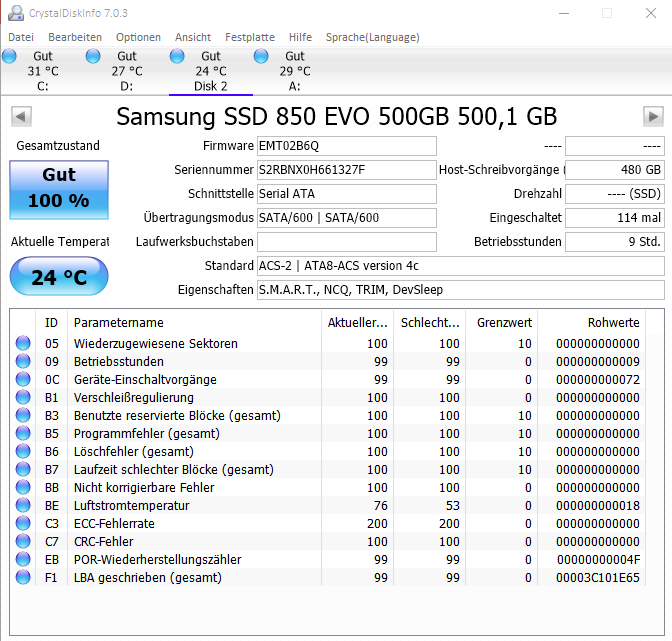The width and height of the screenshot is (672, 641).
Task: Click status icon of attribute EB row
Action: click(23, 559)
